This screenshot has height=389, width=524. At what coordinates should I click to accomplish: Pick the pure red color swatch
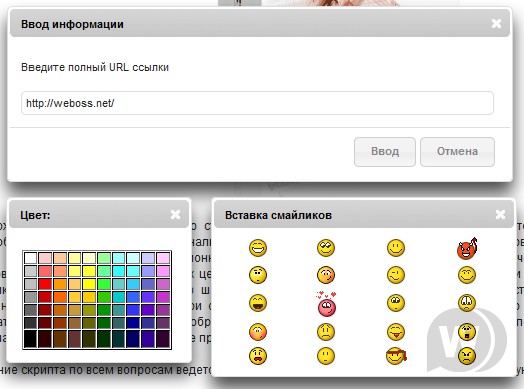[x=45, y=284]
